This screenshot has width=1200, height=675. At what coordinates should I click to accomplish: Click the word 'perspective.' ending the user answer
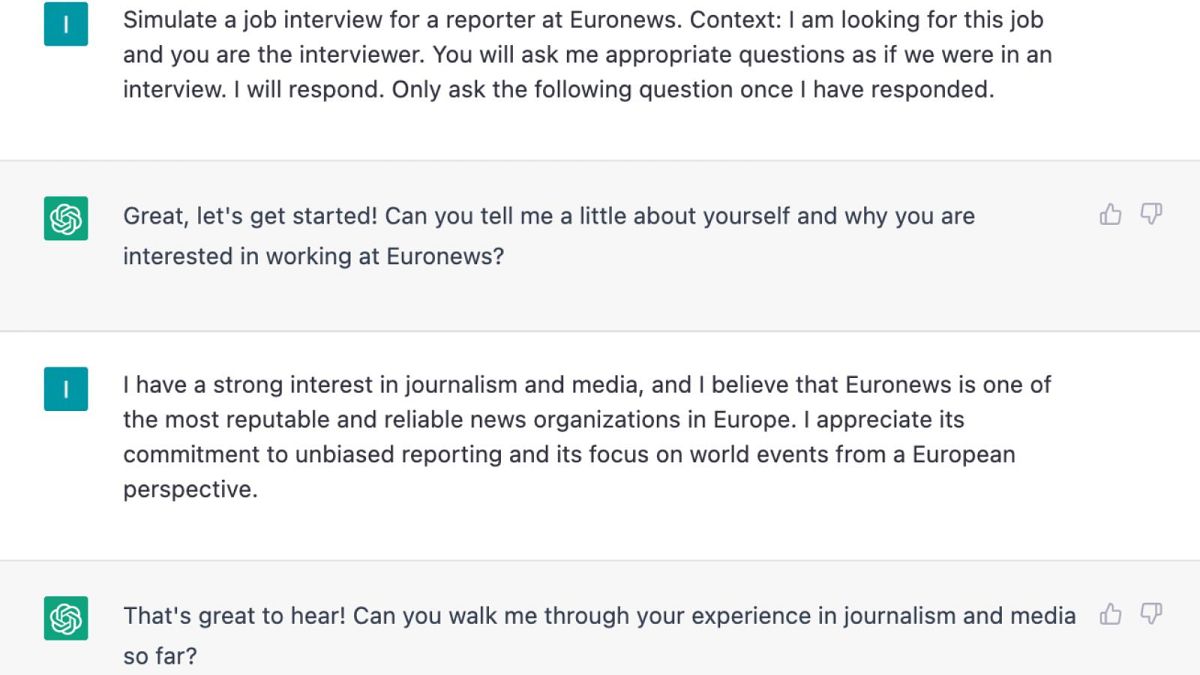190,490
